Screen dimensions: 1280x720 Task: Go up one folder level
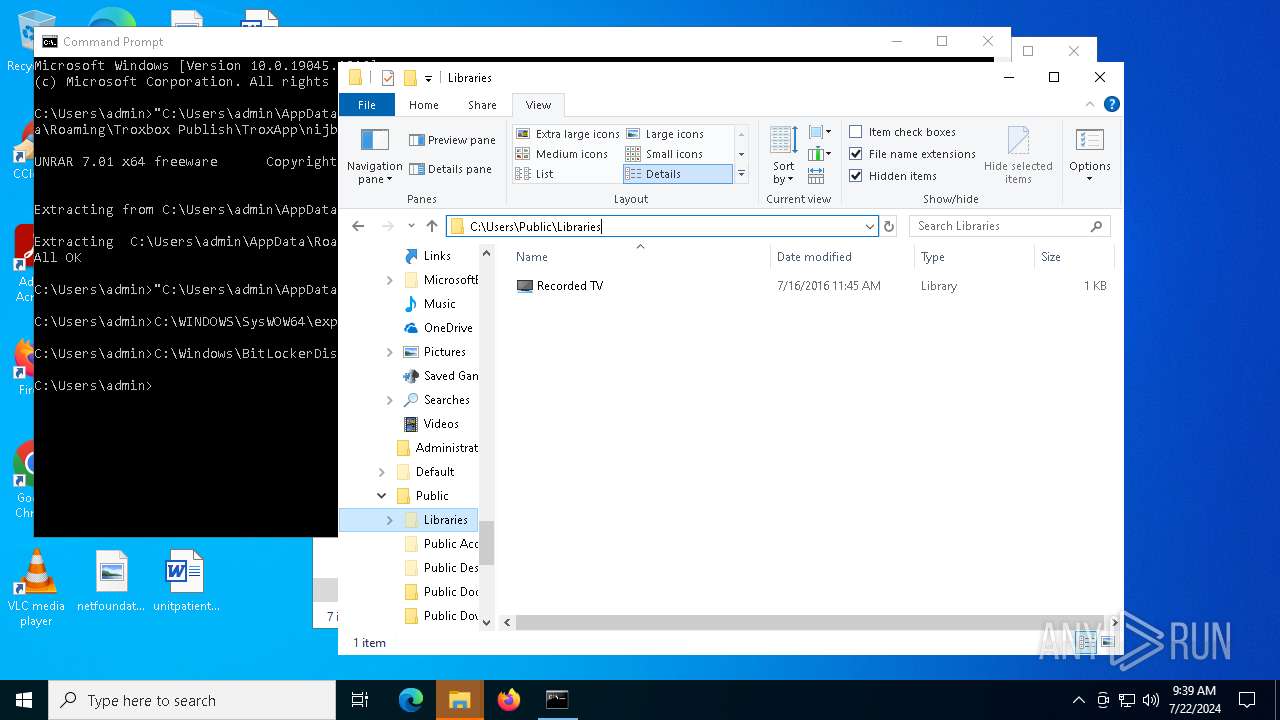click(432, 227)
